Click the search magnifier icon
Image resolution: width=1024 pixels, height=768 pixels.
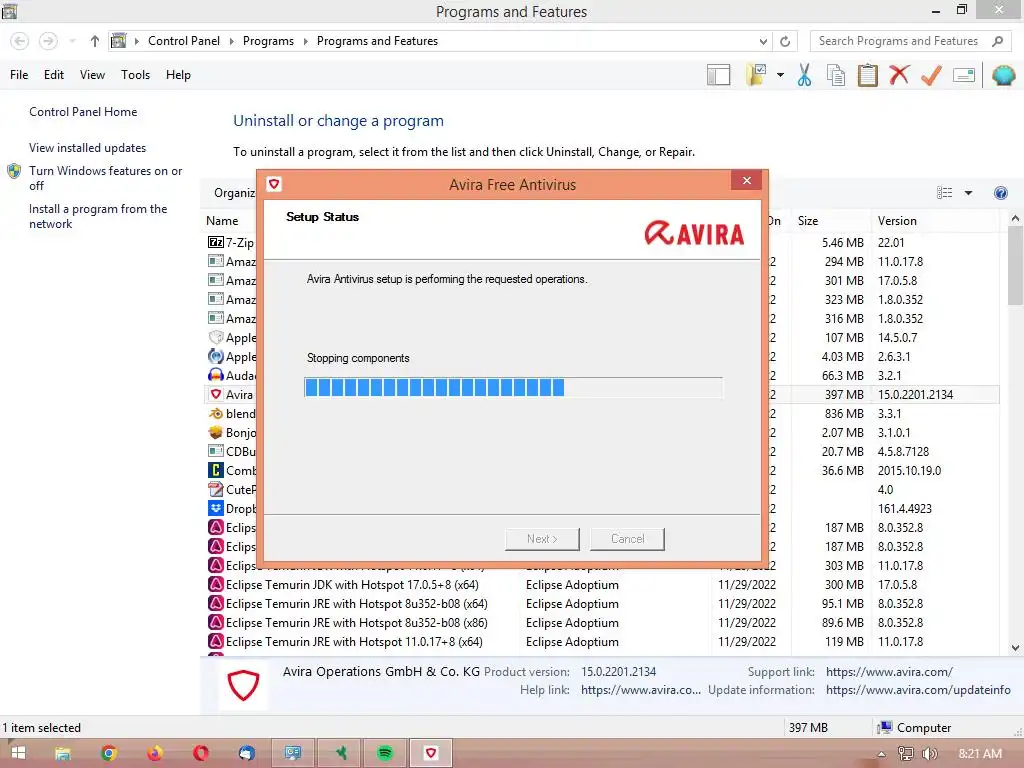(x=997, y=41)
